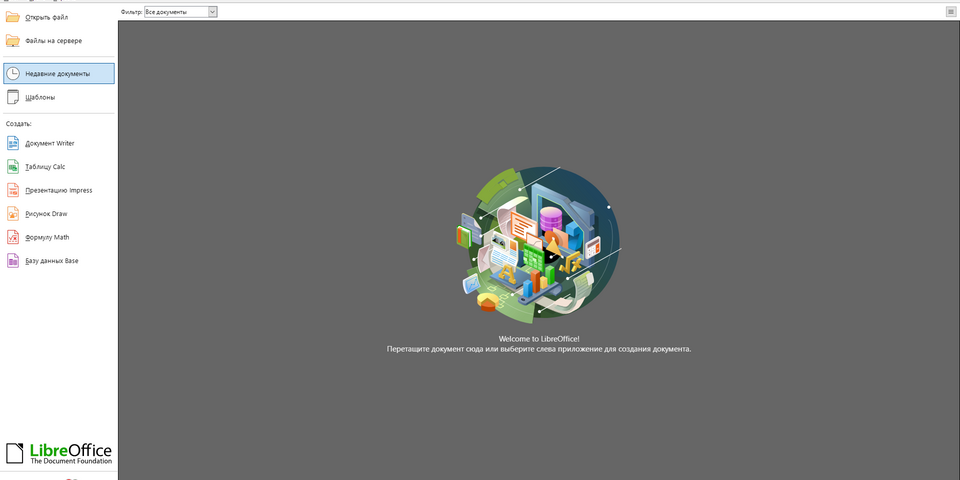Click the Draw drawing icon
This screenshot has height=480, width=960.
tap(13, 214)
